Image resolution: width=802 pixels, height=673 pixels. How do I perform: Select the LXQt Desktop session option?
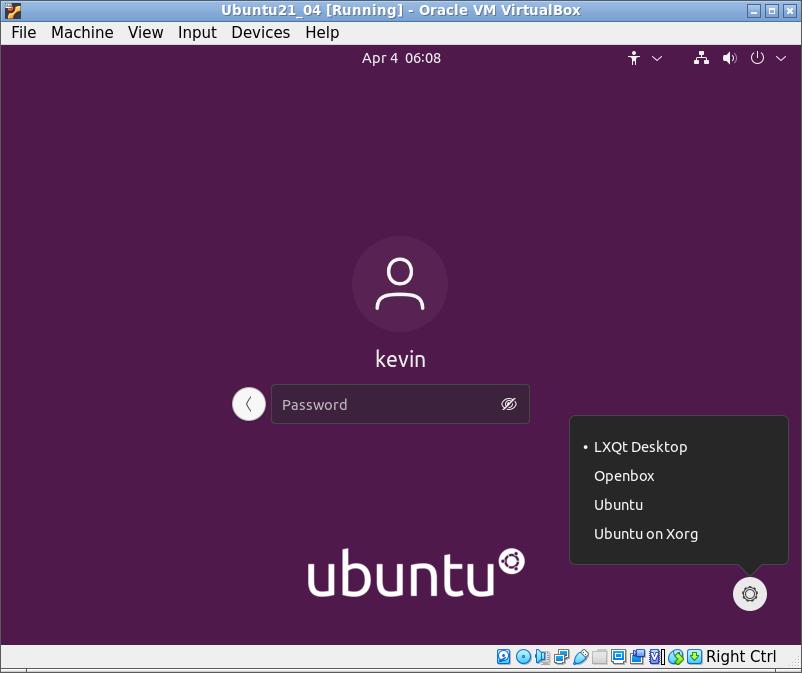click(640, 447)
